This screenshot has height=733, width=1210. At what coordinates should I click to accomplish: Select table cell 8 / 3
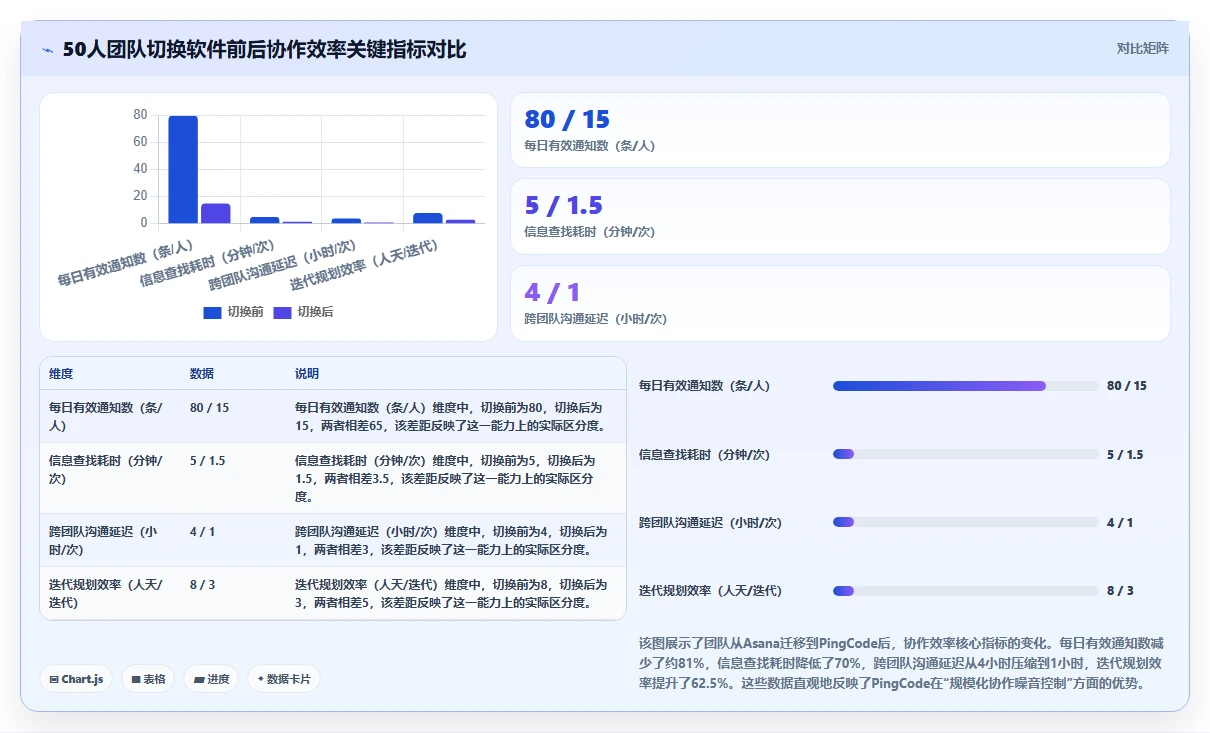pyautogui.click(x=202, y=585)
